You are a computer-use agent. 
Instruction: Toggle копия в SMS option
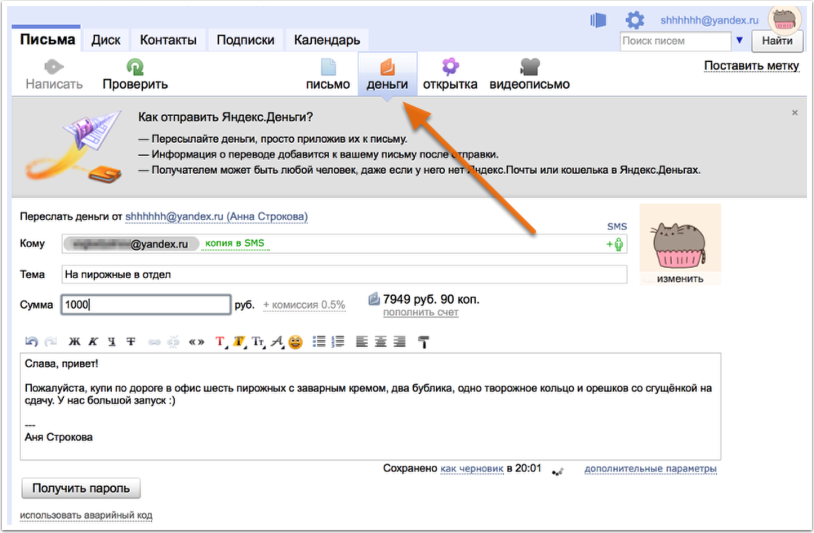coord(235,243)
